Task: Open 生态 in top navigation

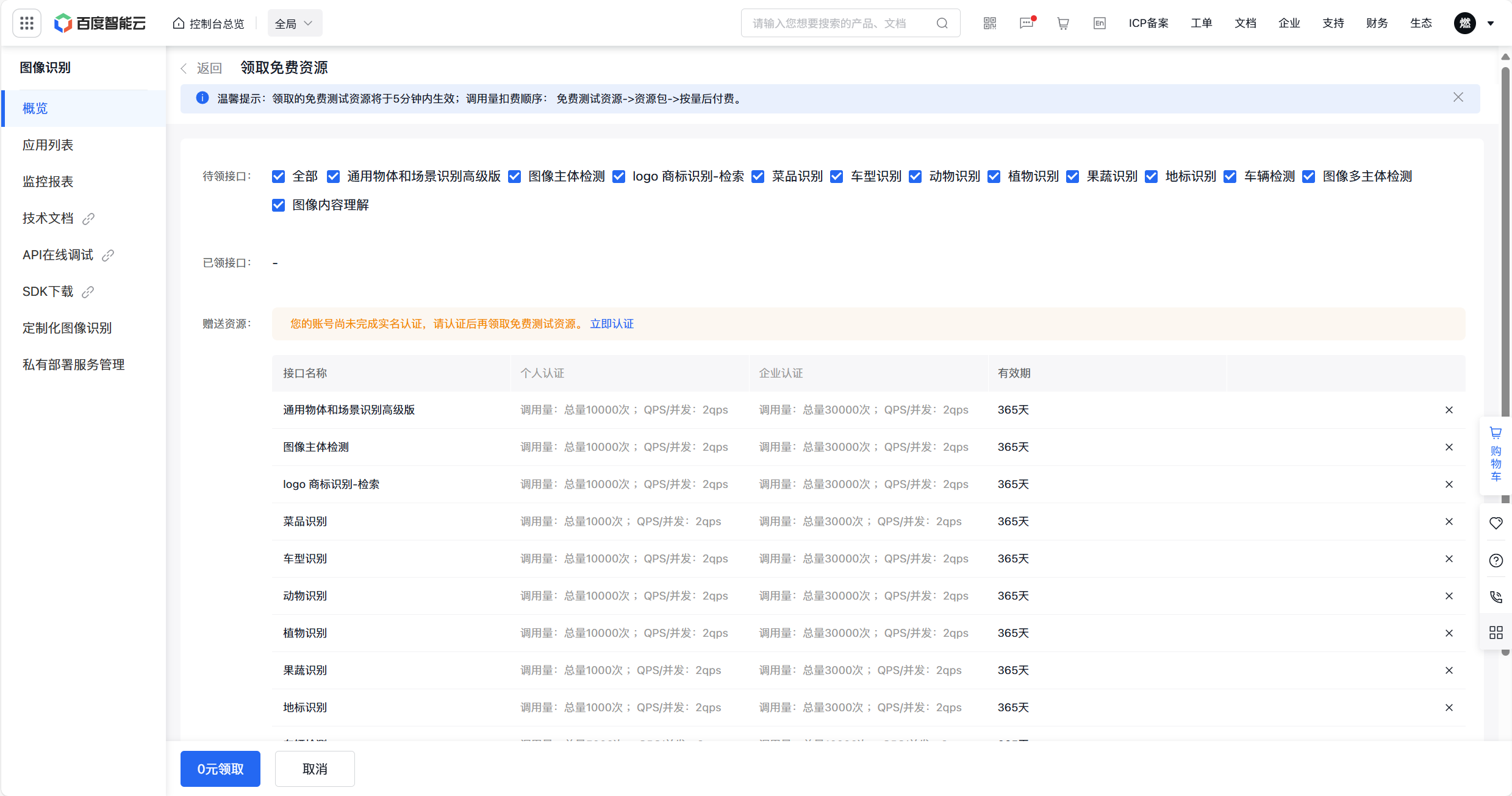Action: click(x=1421, y=23)
